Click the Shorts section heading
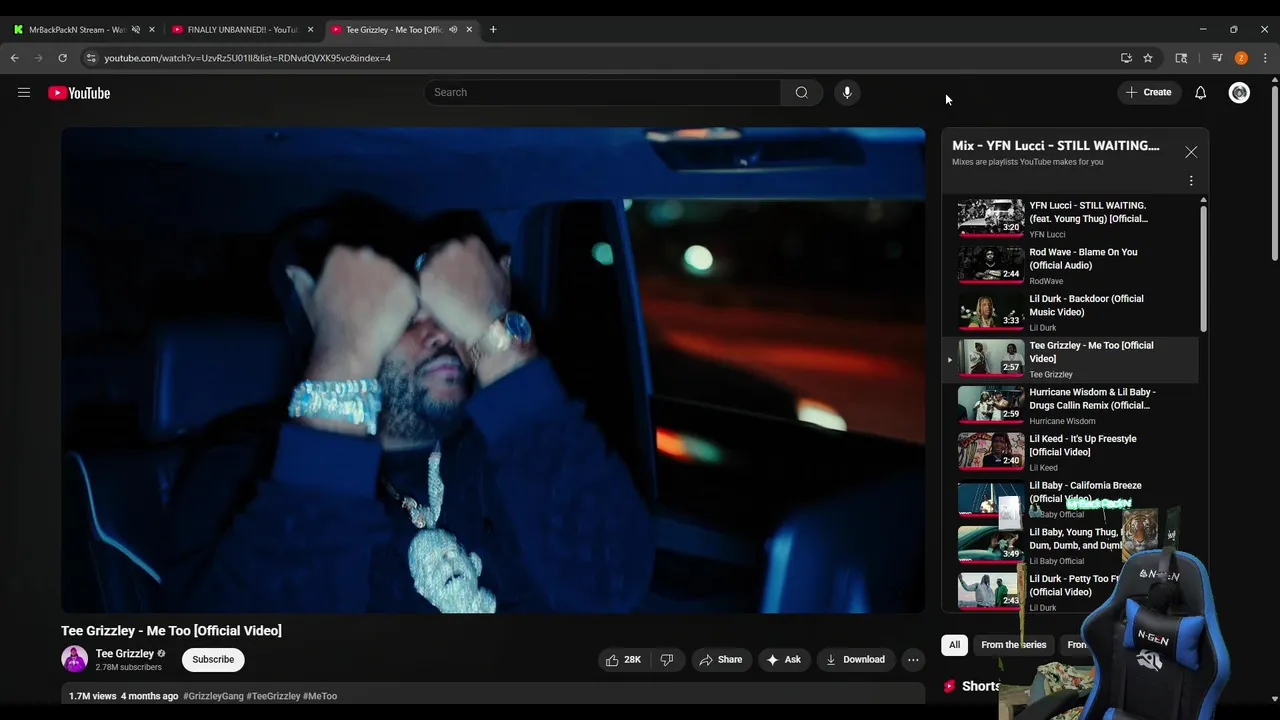Viewport: 1280px width, 720px height. pos(981,687)
